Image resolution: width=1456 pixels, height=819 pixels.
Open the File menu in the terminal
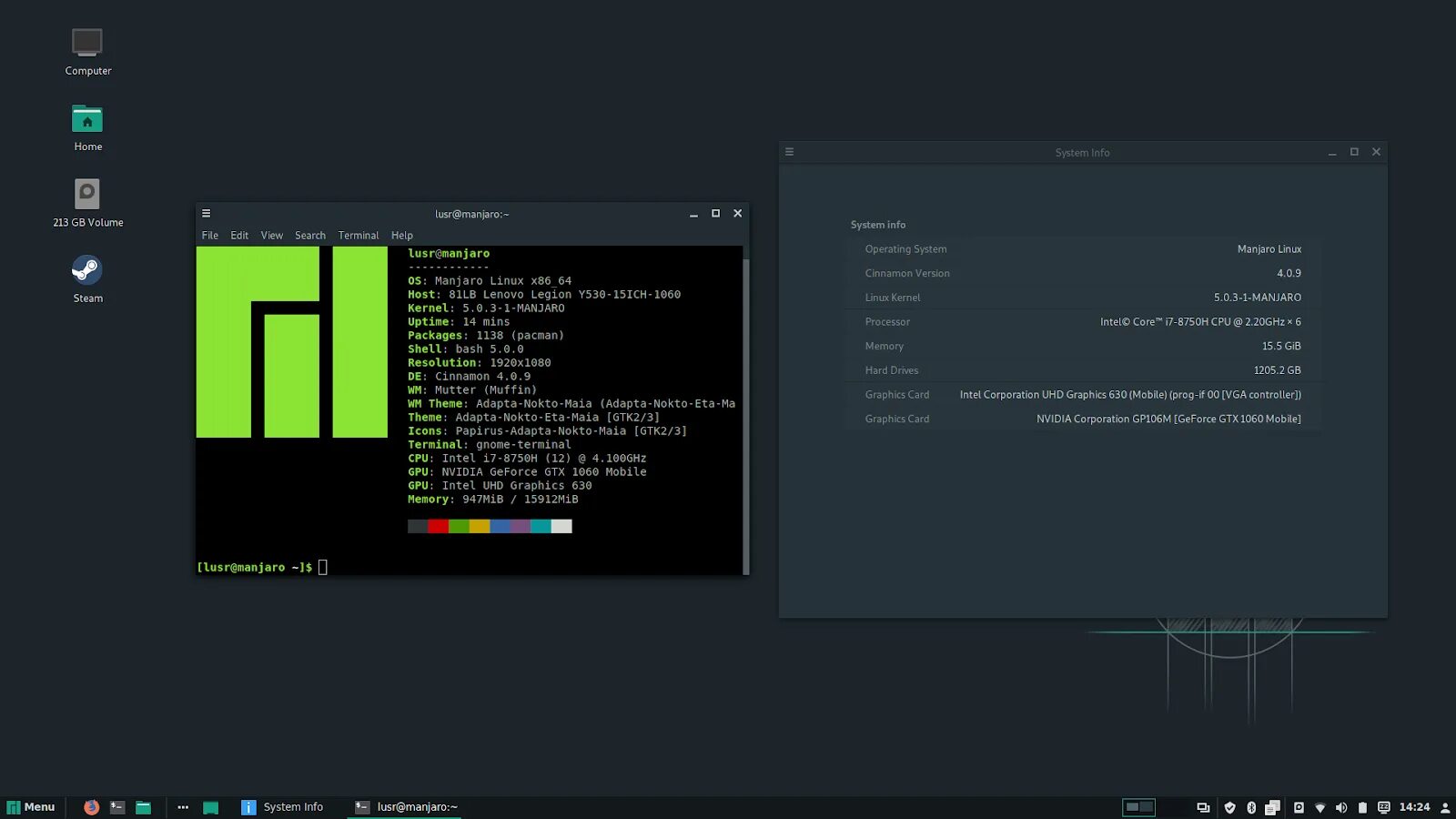coord(210,236)
